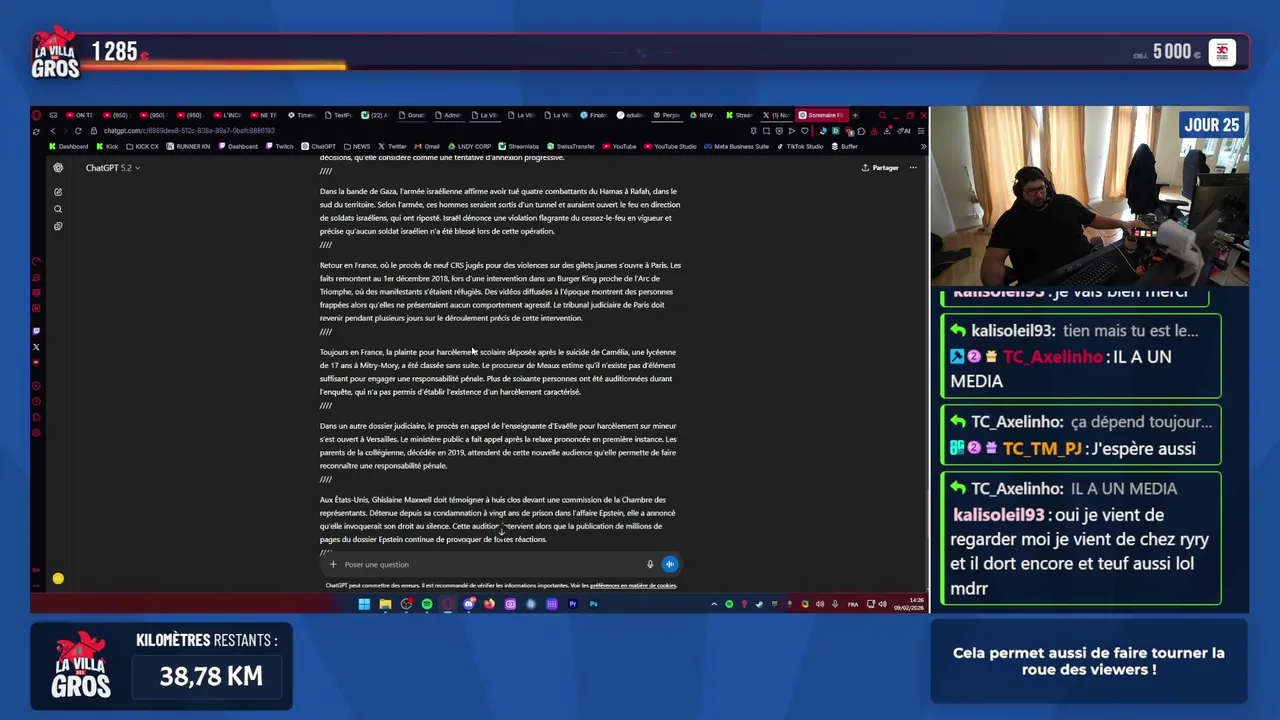Show hidden system tray icons chevron
This screenshot has height=720, width=1280.
coord(714,604)
